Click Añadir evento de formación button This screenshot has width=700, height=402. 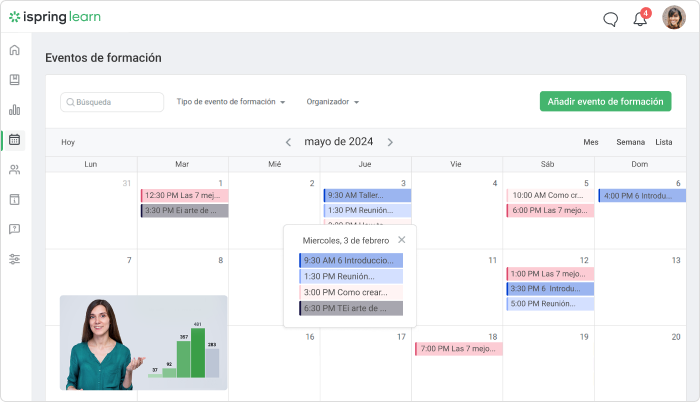coord(605,101)
